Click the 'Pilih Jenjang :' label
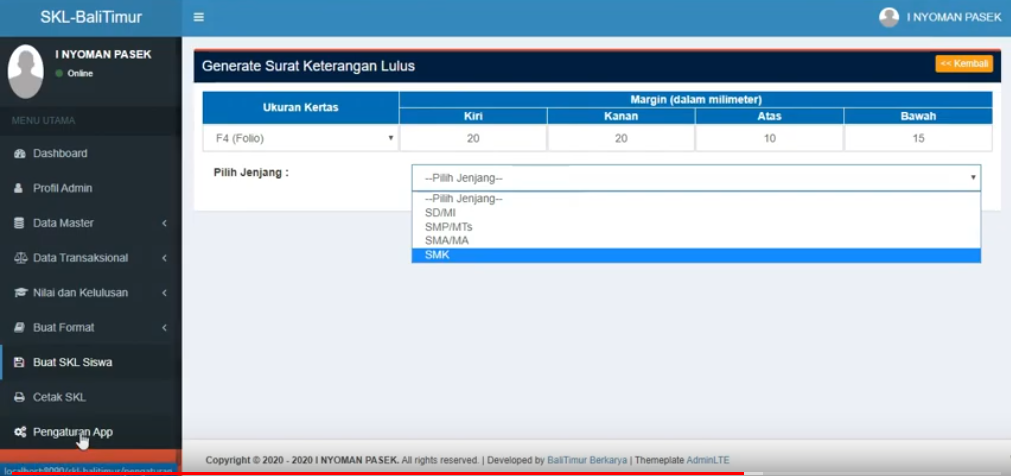 coord(251,173)
